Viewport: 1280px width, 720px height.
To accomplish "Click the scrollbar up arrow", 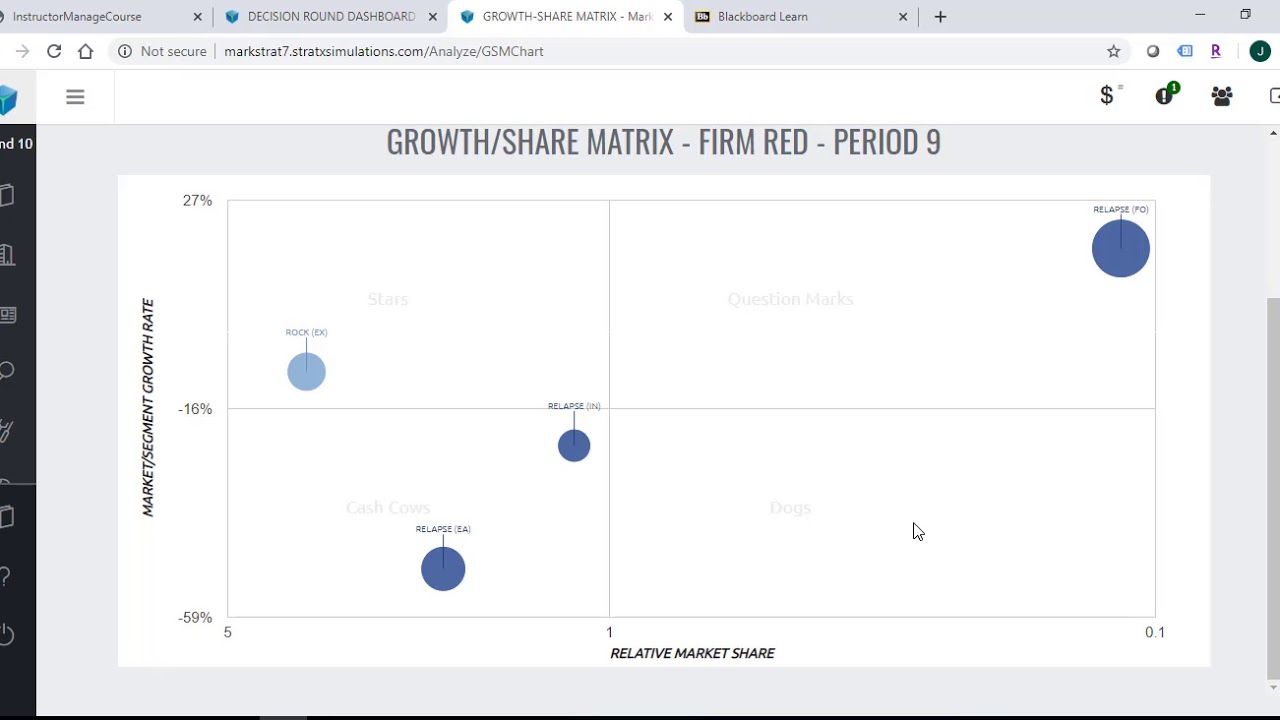I will (1273, 133).
